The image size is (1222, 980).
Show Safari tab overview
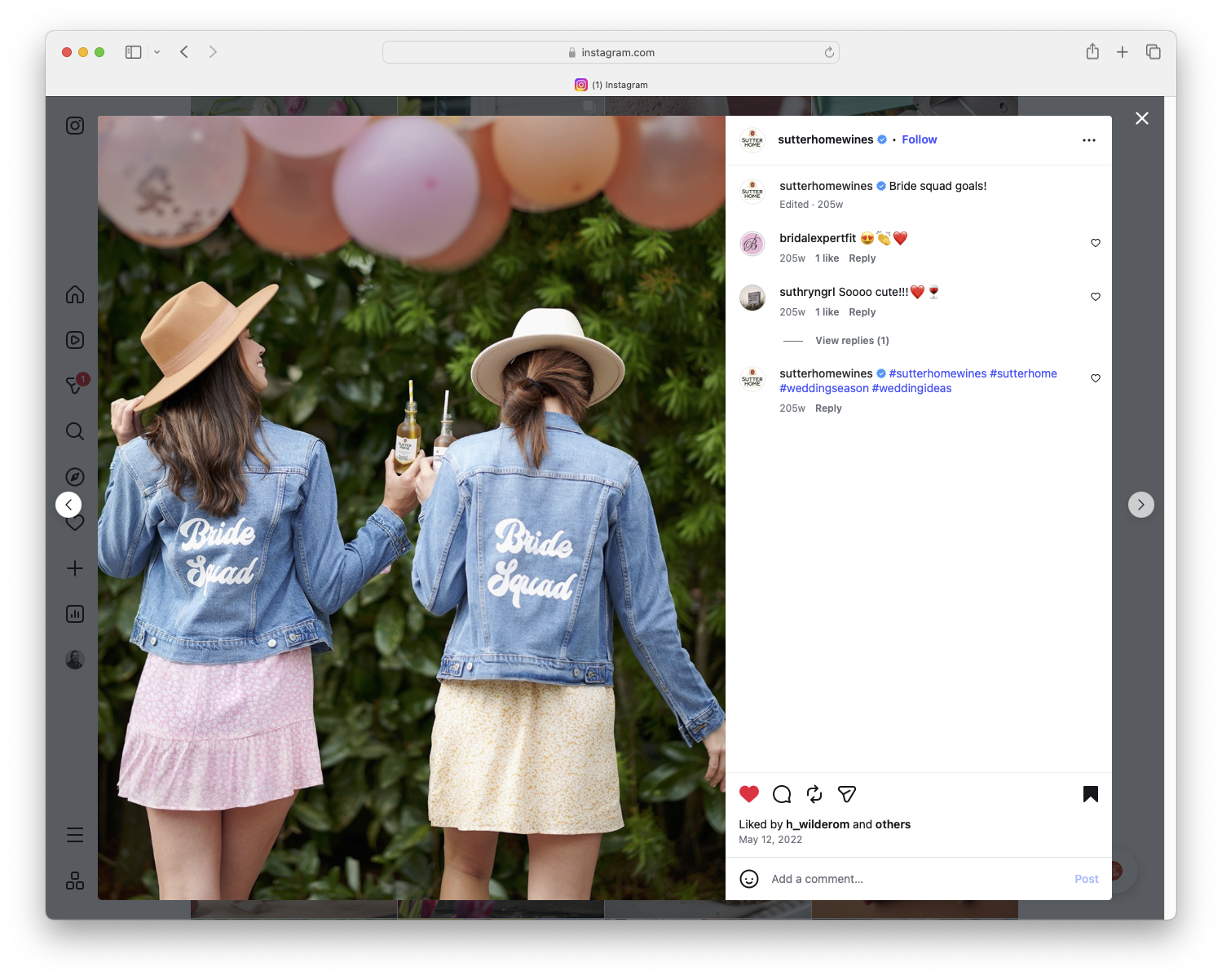(1153, 52)
